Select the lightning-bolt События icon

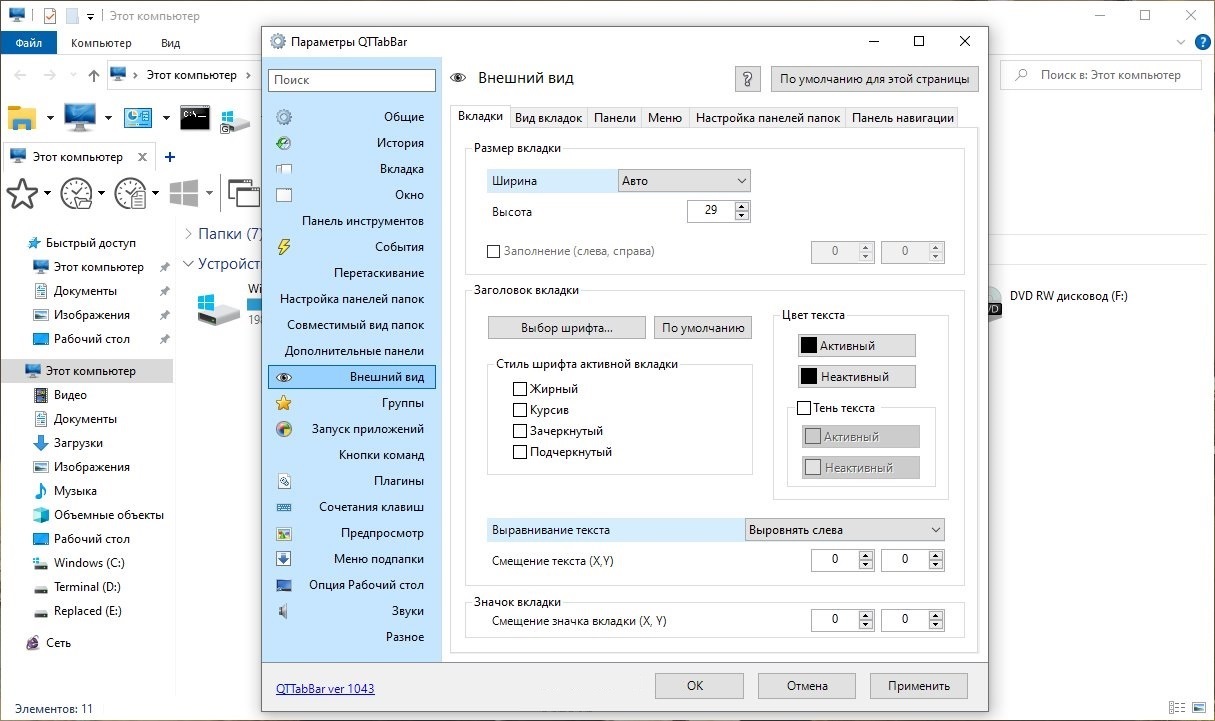pos(284,247)
